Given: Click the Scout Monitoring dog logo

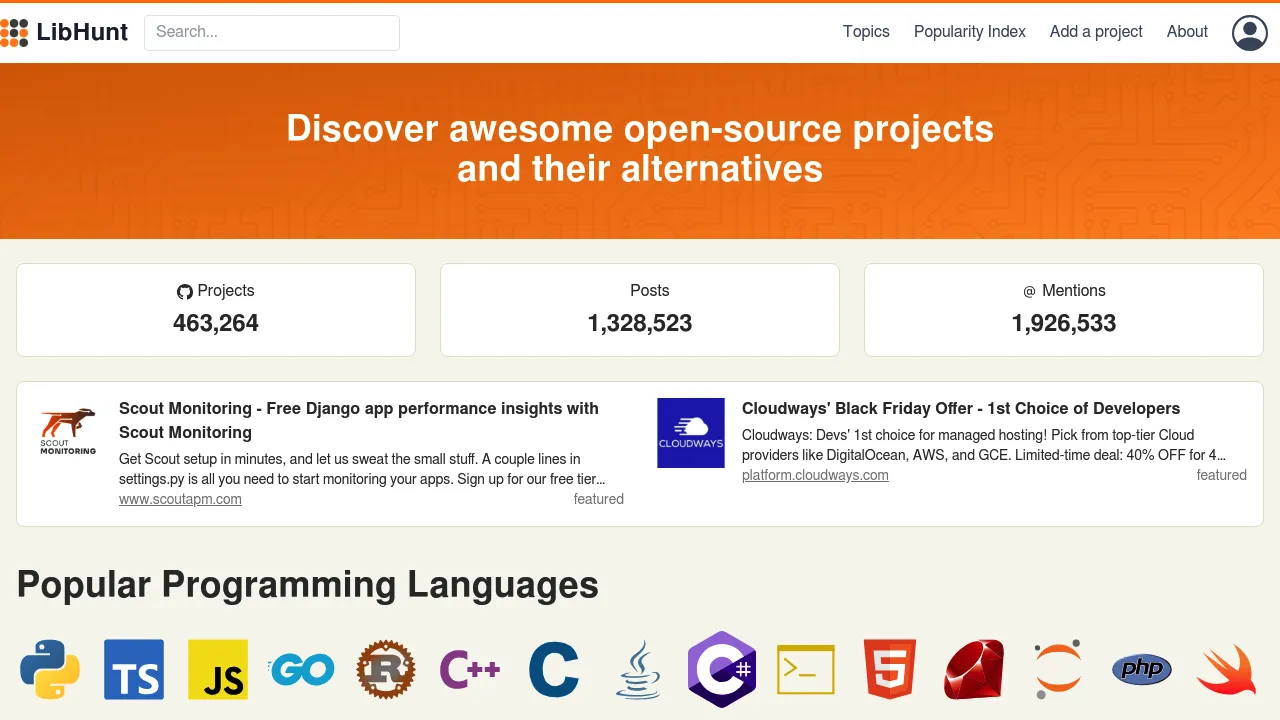Looking at the screenshot, I should pyautogui.click(x=68, y=431).
